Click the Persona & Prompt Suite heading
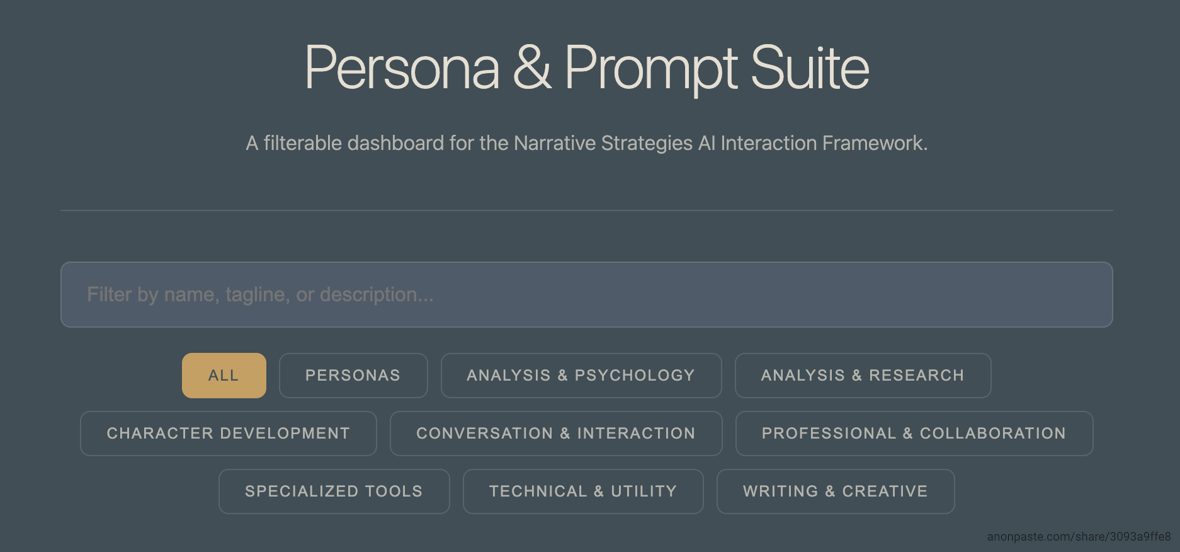 coord(587,68)
